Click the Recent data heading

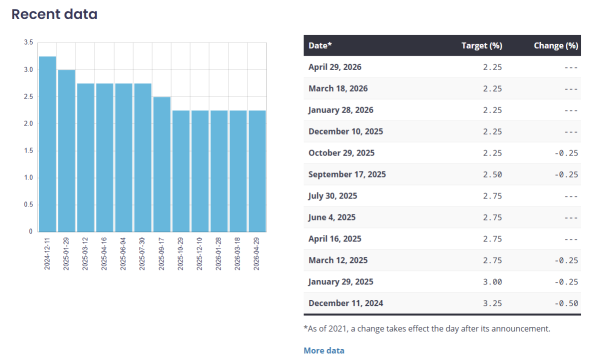pos(54,14)
